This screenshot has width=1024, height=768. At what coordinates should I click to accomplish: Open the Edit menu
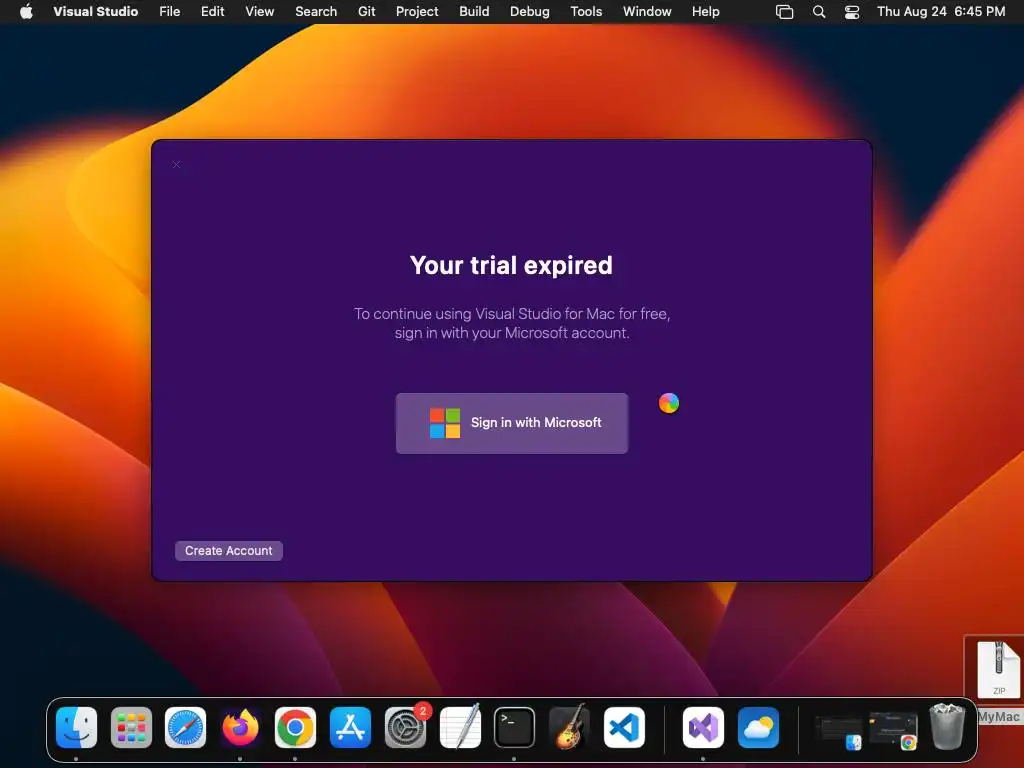point(212,11)
